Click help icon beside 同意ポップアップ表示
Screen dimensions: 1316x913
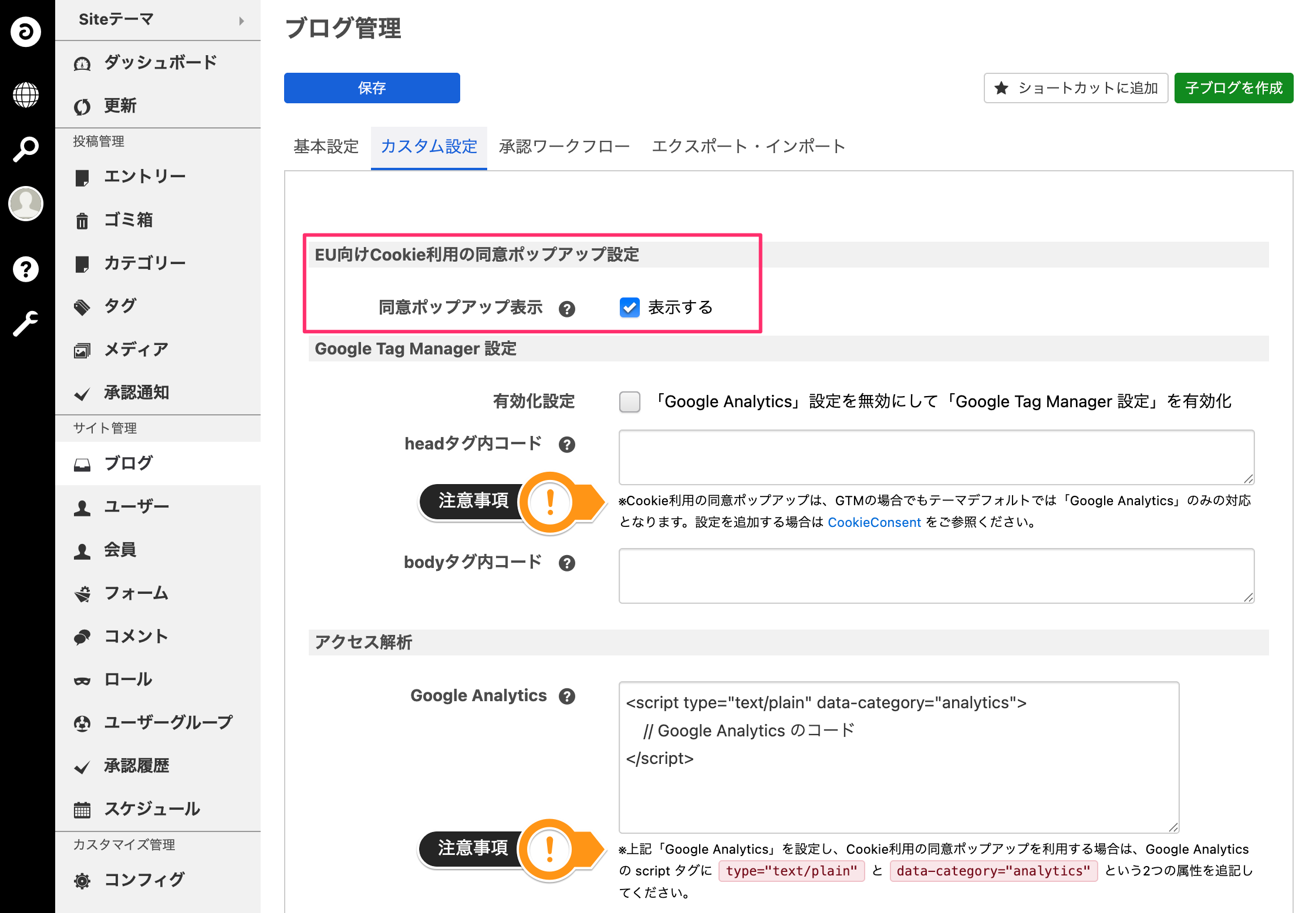coord(566,309)
